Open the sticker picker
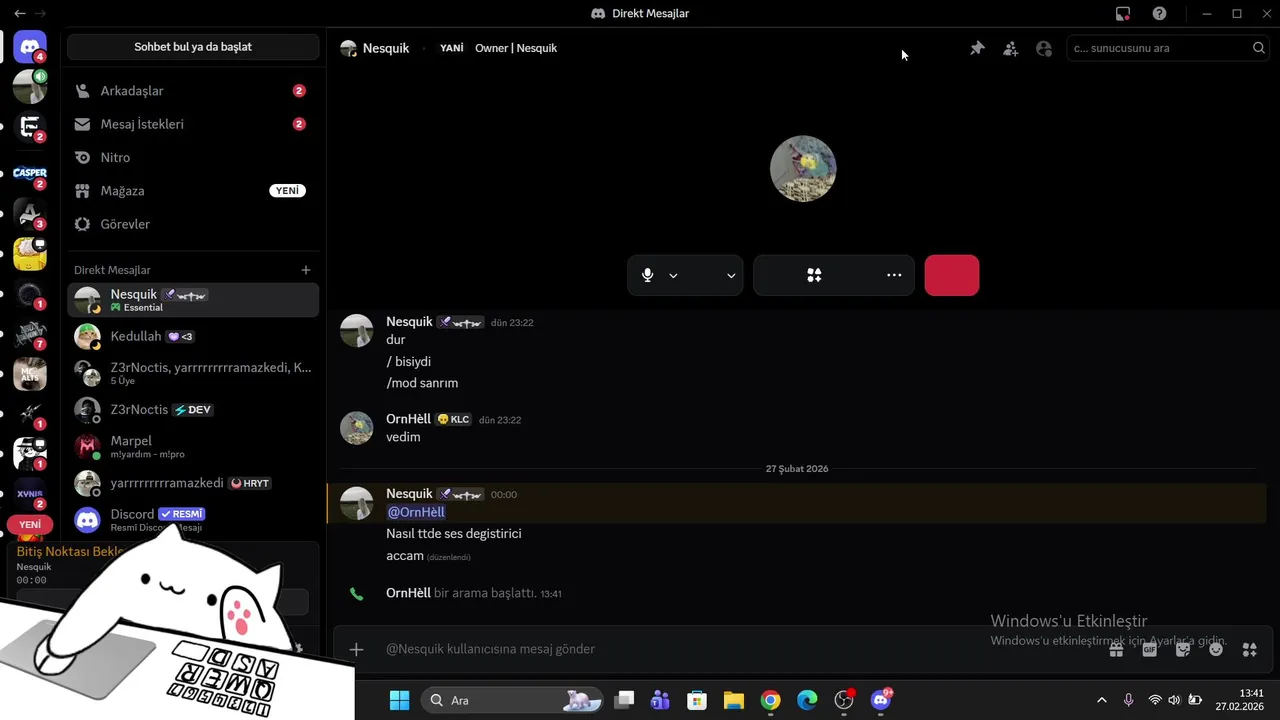 pos(1183,649)
